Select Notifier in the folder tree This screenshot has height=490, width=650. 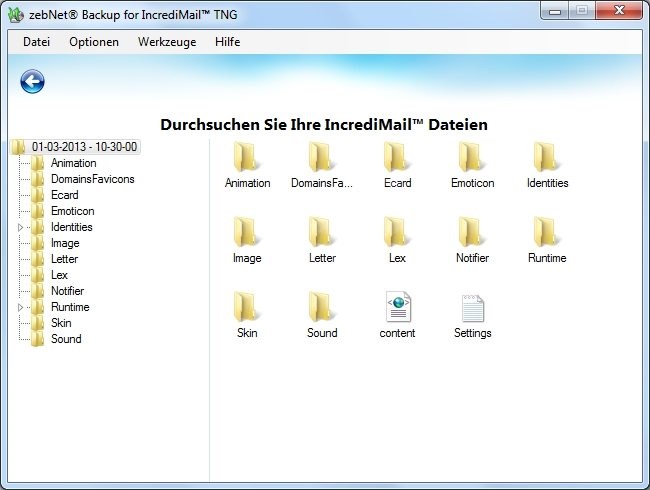68,291
